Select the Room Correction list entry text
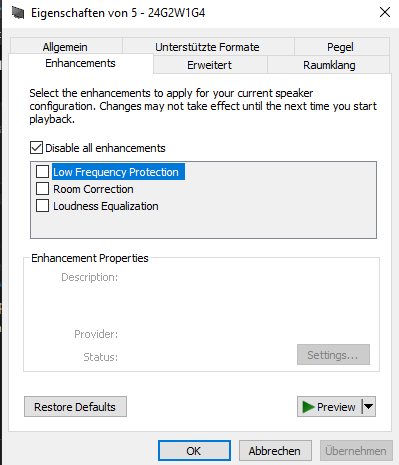The image size is (399, 465). coord(93,189)
